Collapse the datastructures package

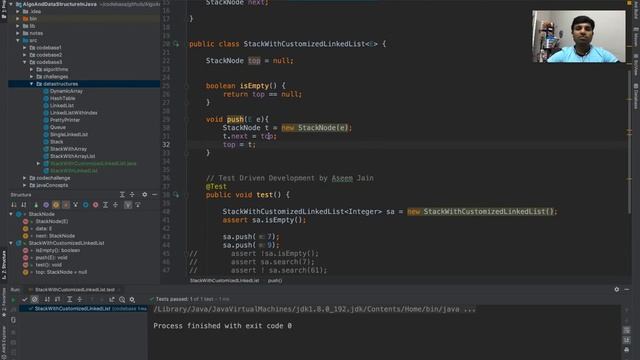coord(31,84)
